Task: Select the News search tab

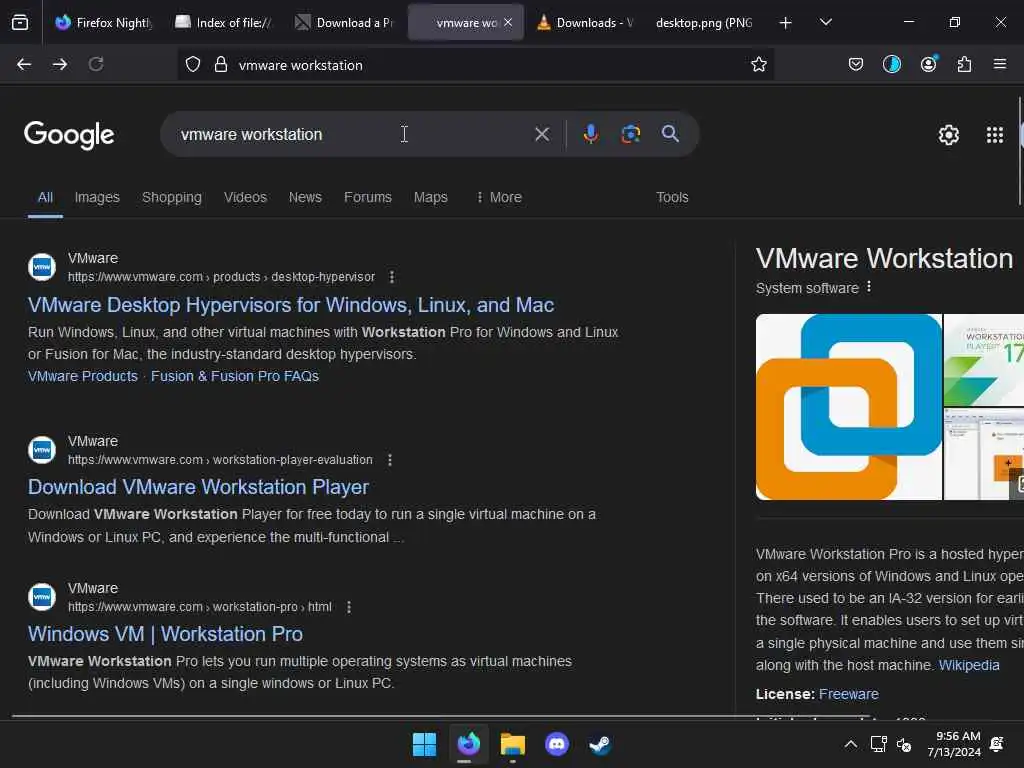Action: point(305,197)
